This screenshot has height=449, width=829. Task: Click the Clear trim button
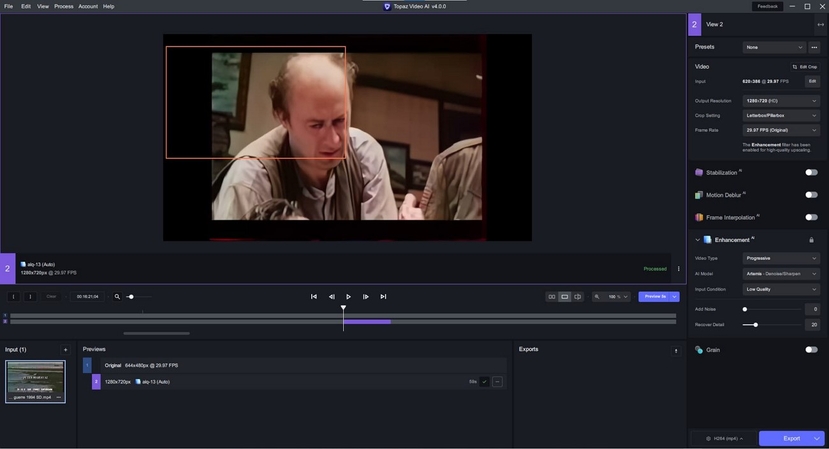pyautogui.click(x=51, y=297)
